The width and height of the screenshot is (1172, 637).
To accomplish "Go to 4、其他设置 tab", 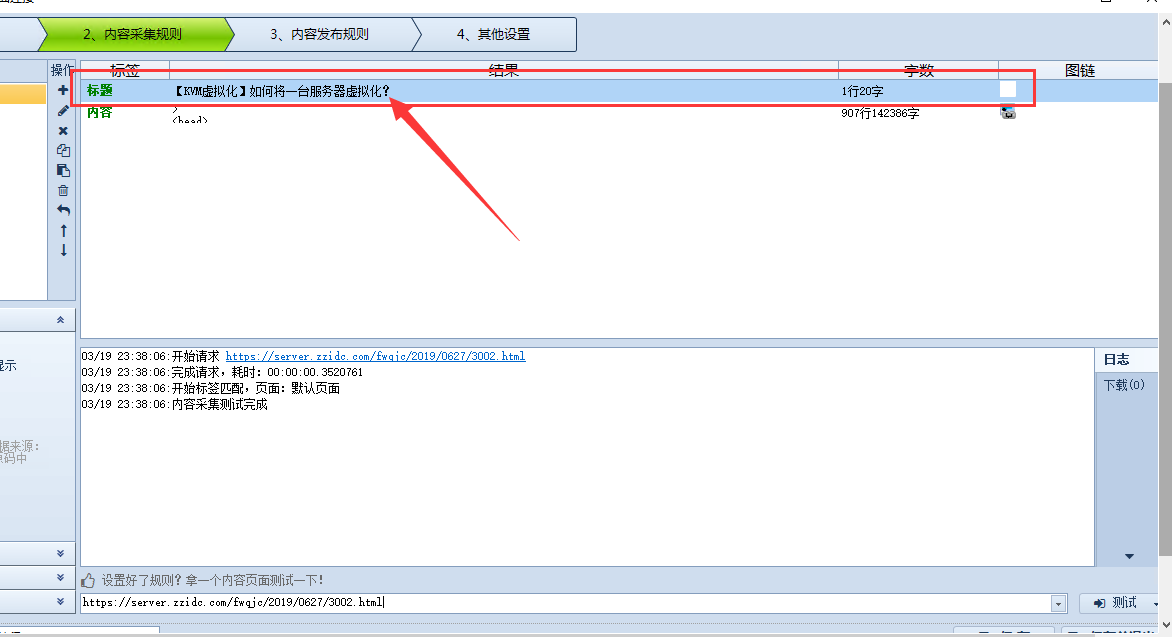I will point(493,34).
